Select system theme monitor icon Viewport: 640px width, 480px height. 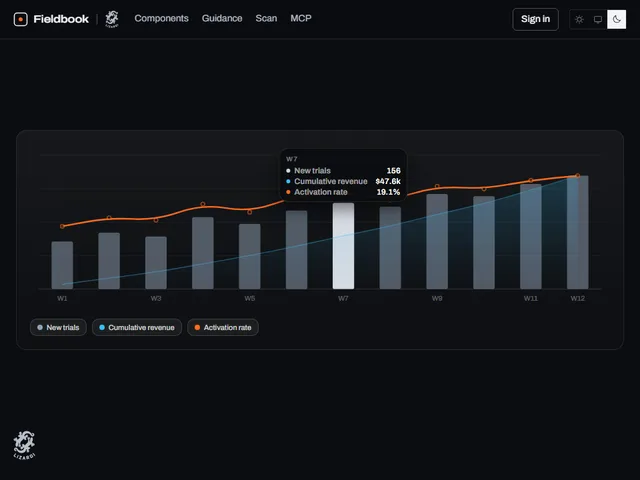598,19
